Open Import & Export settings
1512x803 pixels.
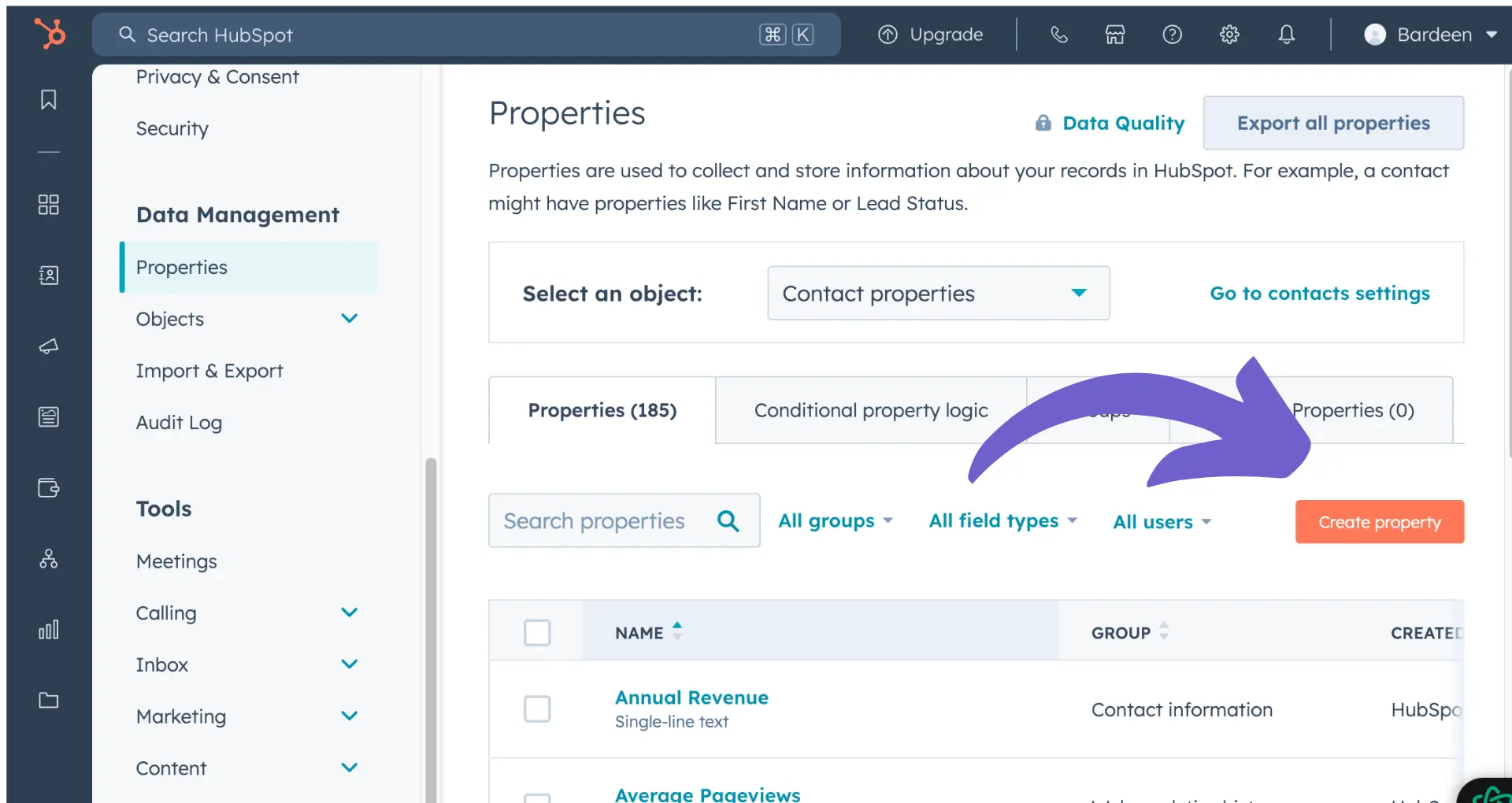[x=209, y=371]
